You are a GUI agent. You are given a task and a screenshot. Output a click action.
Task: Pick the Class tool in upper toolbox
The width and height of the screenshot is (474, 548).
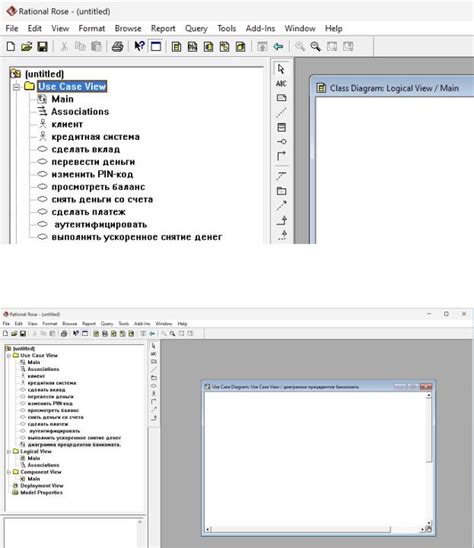(281, 127)
